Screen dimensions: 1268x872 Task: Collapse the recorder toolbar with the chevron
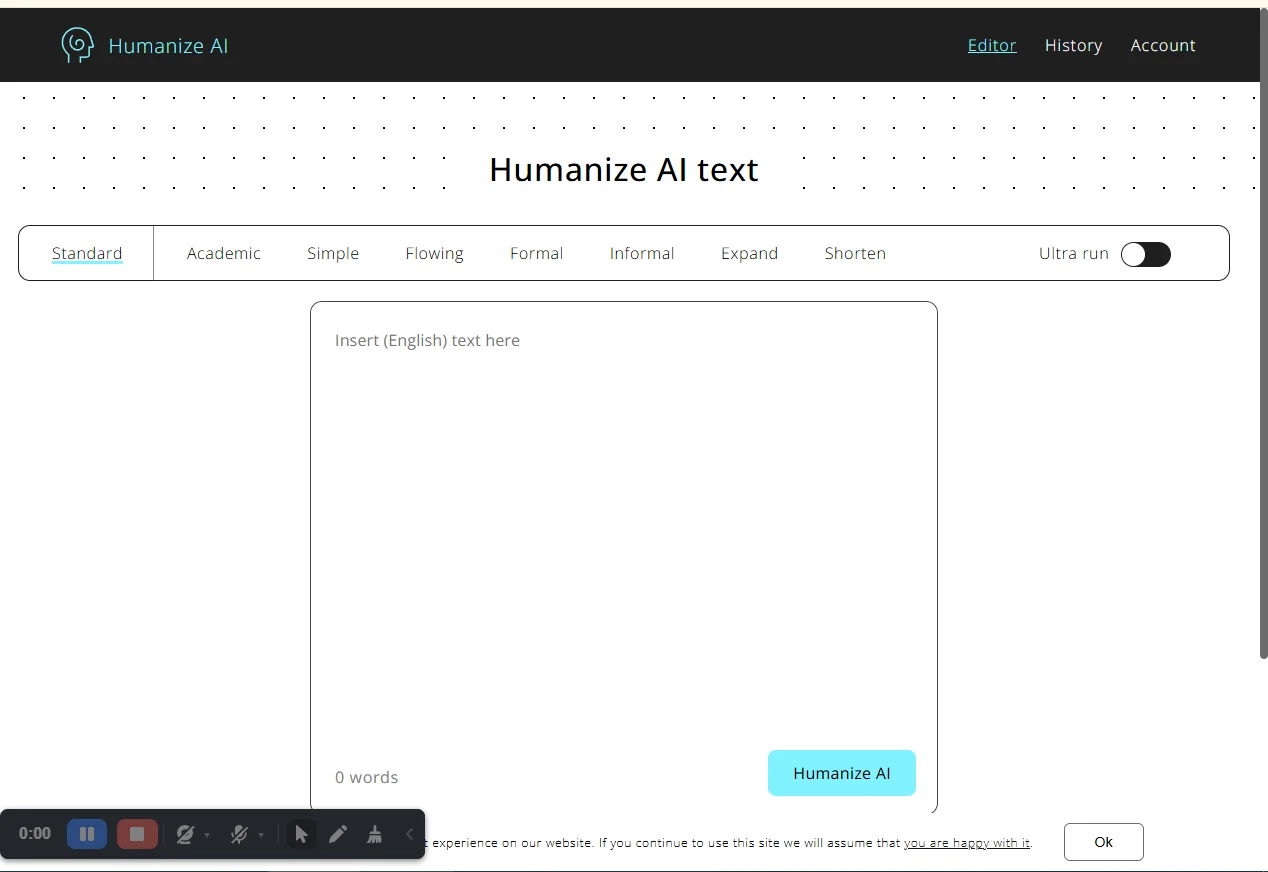point(409,834)
